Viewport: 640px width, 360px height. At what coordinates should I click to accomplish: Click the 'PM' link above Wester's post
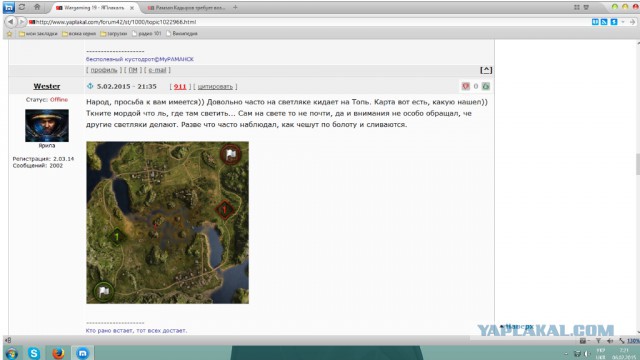pos(133,70)
